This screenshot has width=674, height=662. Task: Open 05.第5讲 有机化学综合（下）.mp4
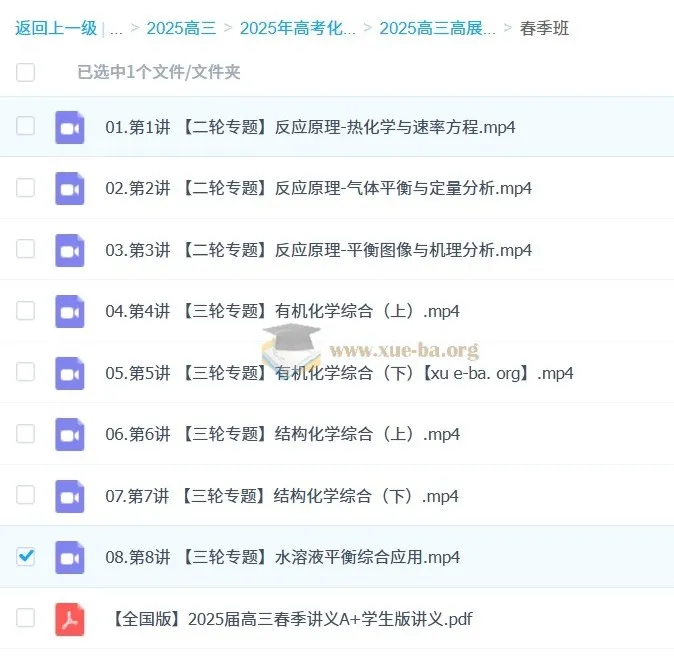click(x=339, y=373)
